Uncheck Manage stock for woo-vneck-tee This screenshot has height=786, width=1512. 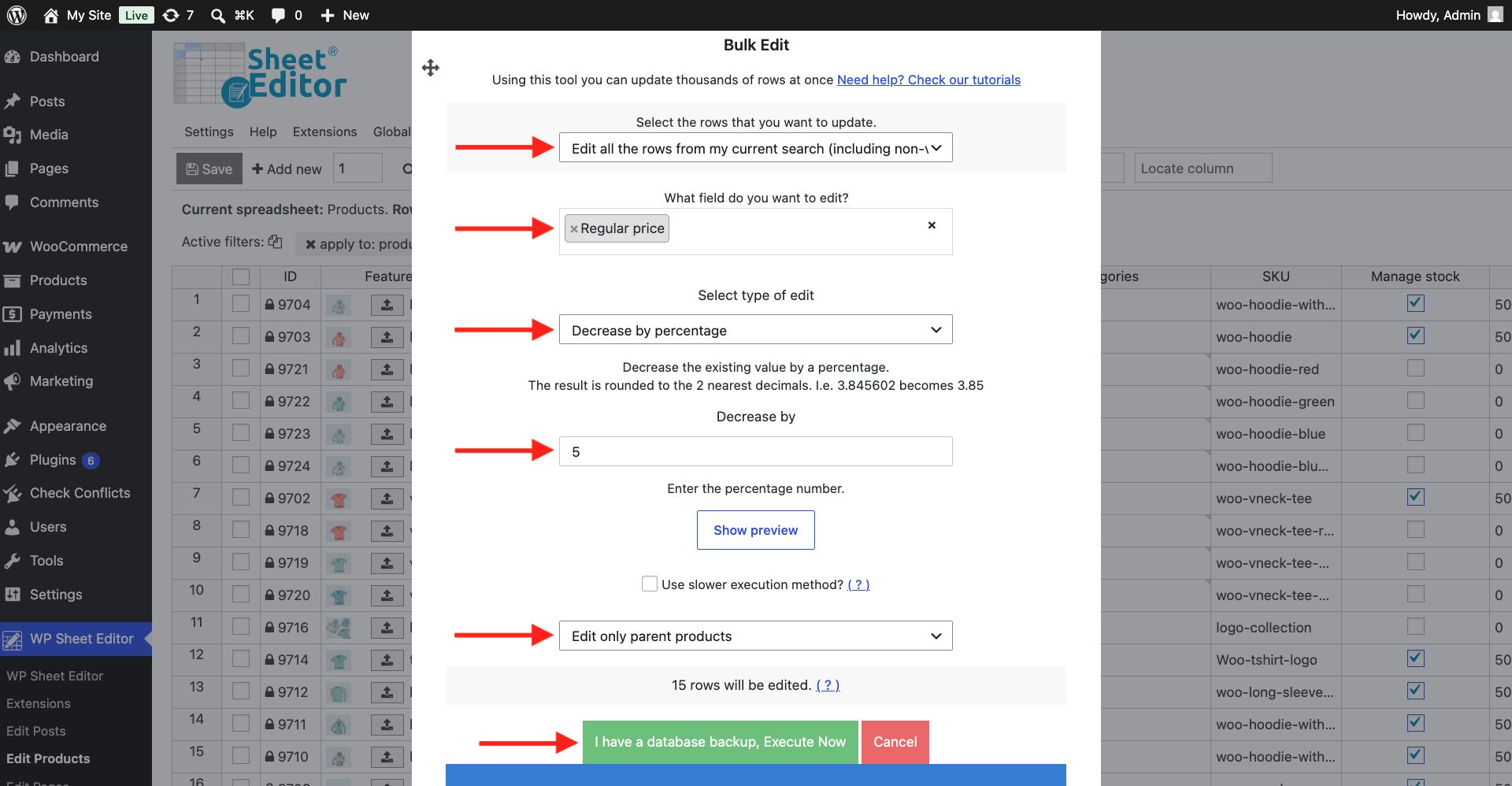click(1416, 497)
